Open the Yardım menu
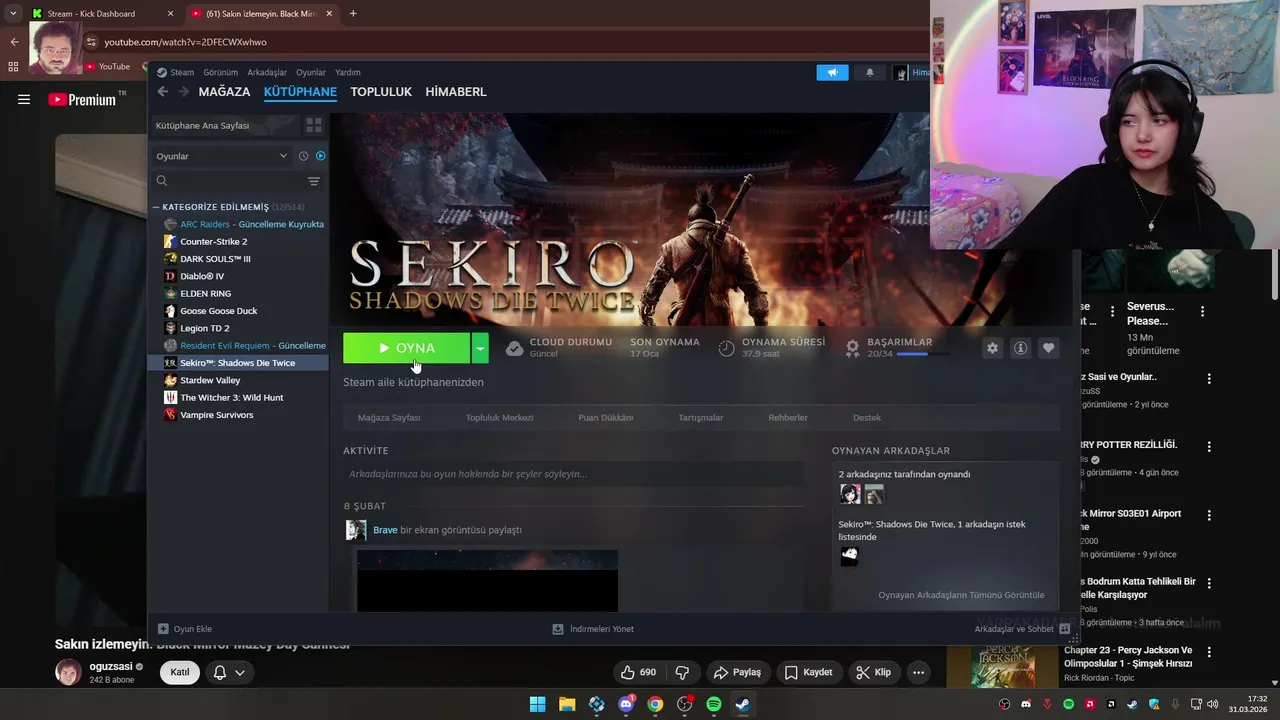 (x=347, y=72)
